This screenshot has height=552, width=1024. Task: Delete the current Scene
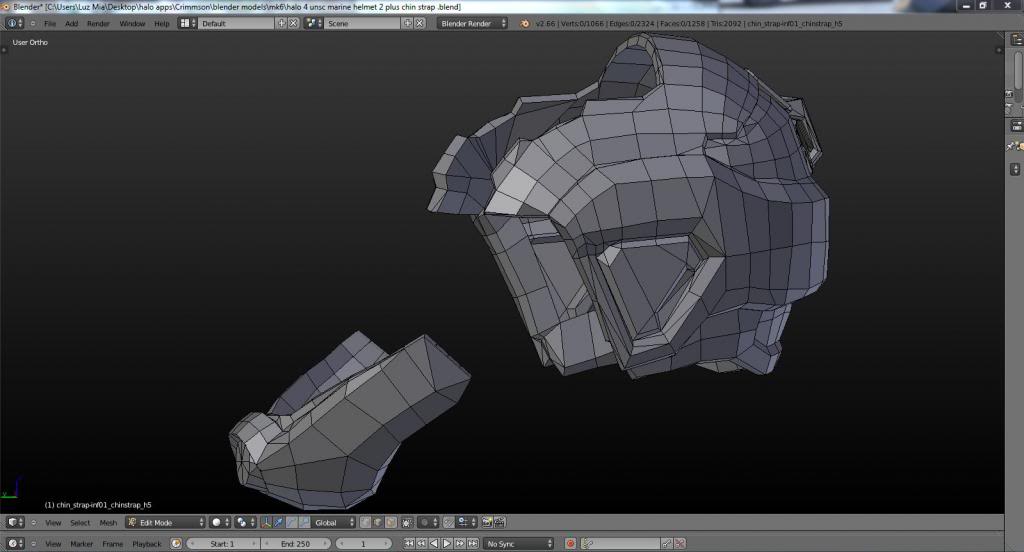(x=420, y=23)
